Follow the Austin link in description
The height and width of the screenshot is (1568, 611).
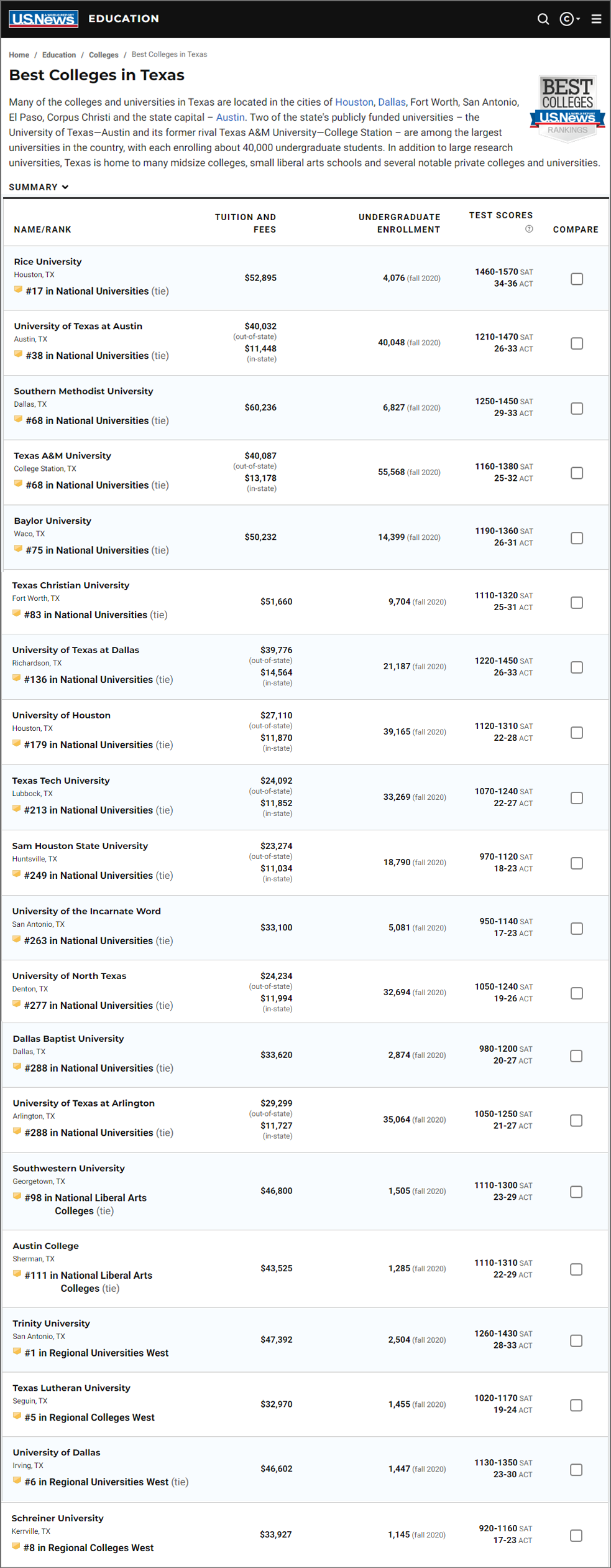(x=230, y=118)
